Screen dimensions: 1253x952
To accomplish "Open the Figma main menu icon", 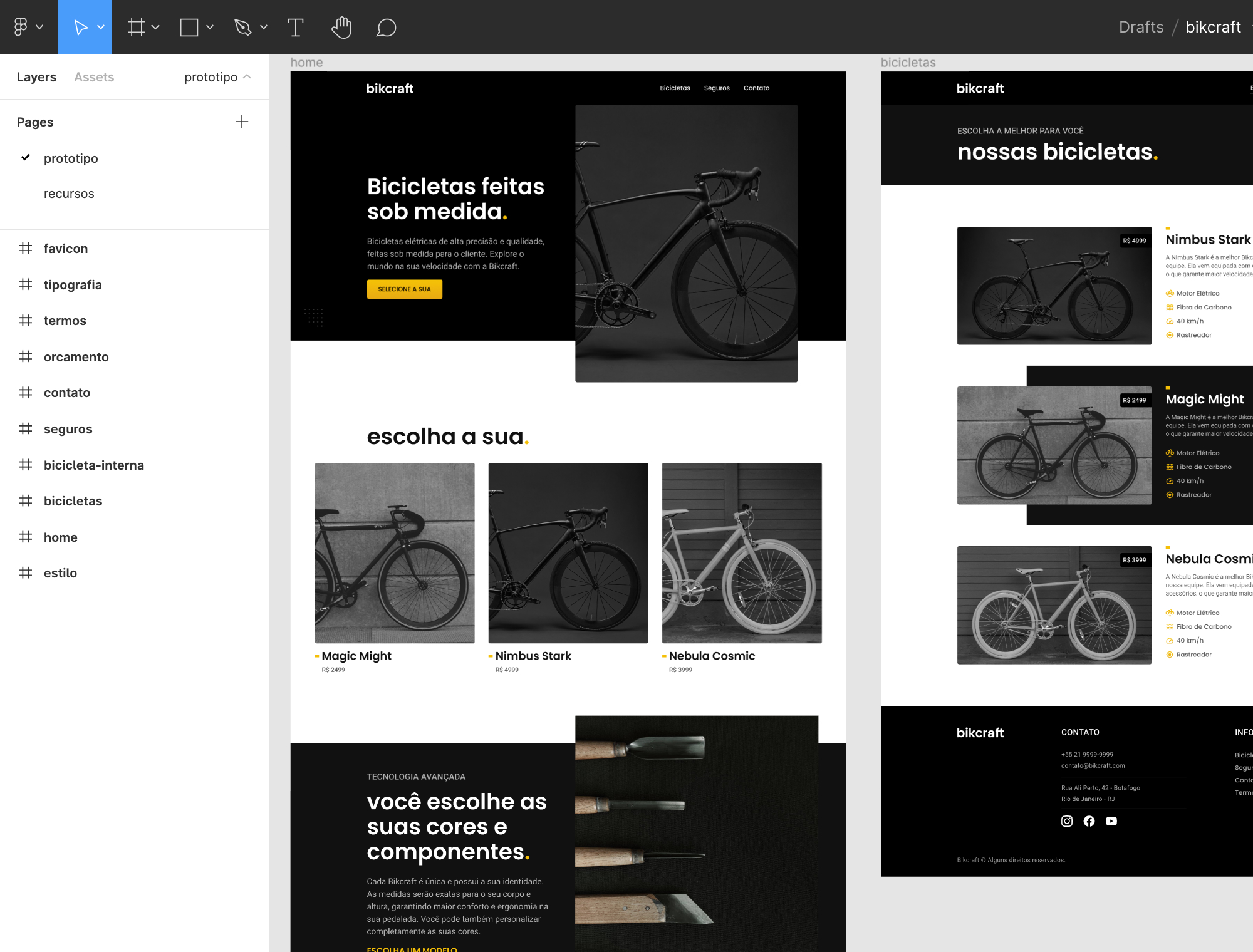I will tap(21, 27).
